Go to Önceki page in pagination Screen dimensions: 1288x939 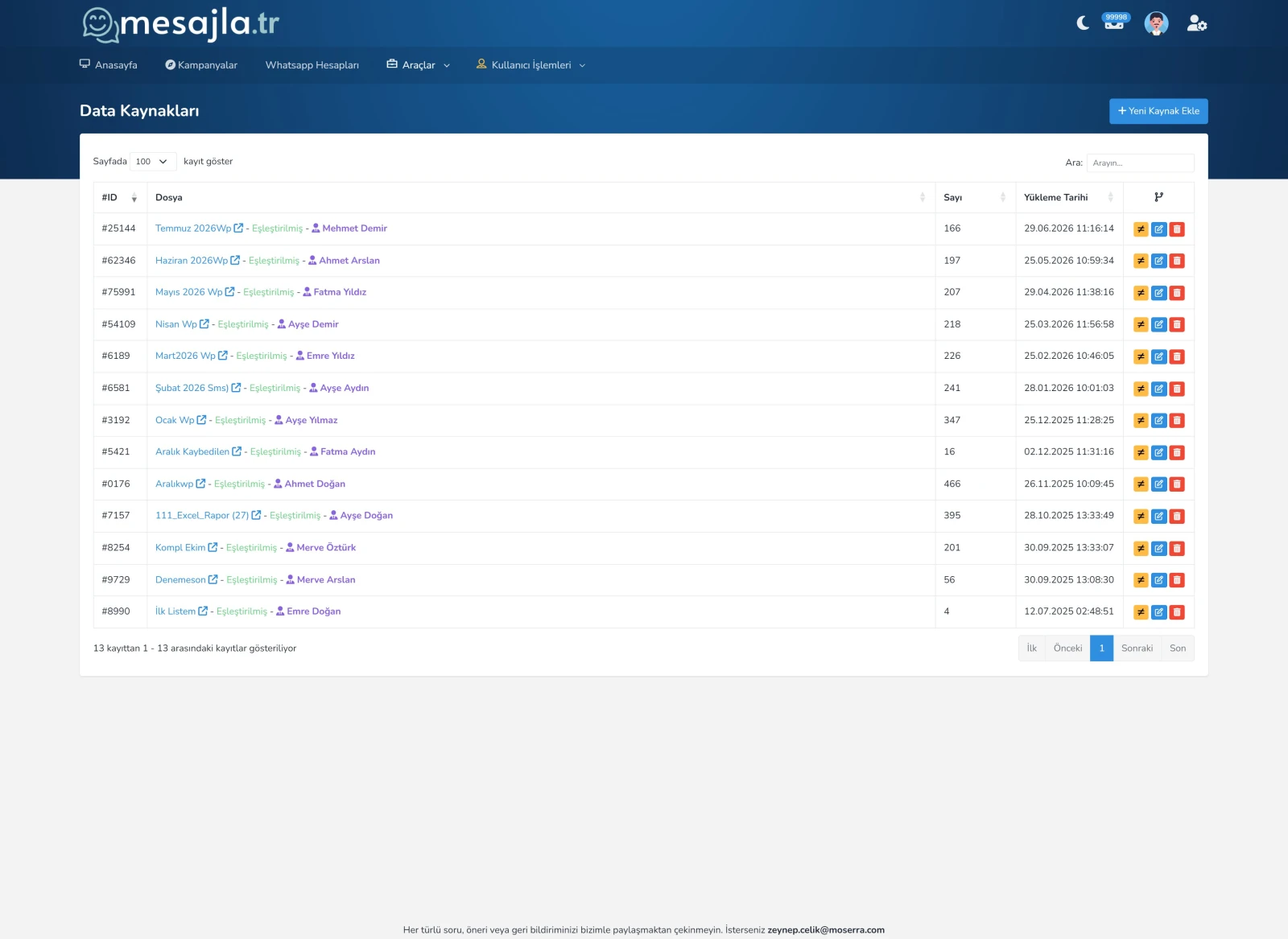pos(1067,649)
